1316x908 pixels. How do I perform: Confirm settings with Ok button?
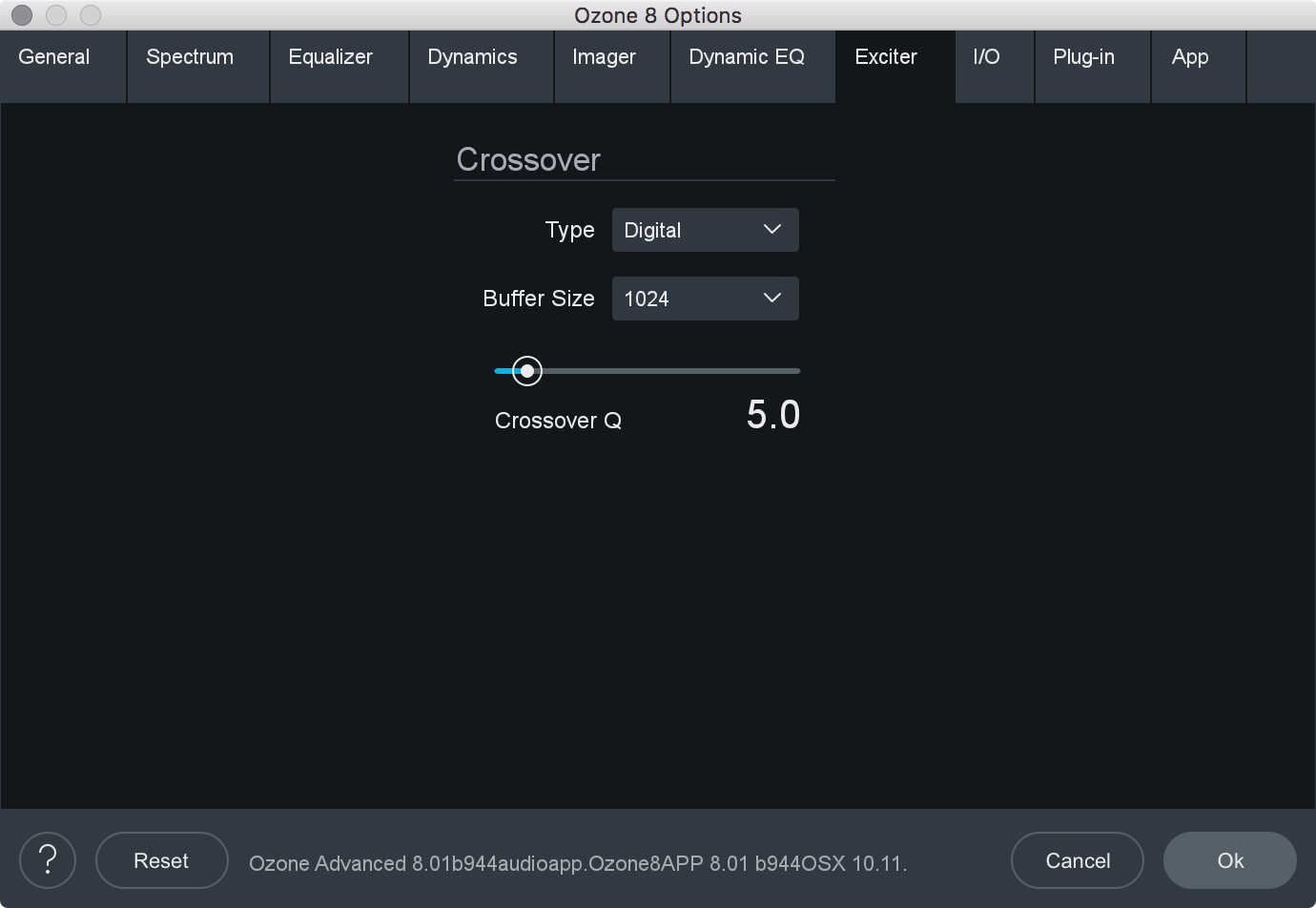1230,860
